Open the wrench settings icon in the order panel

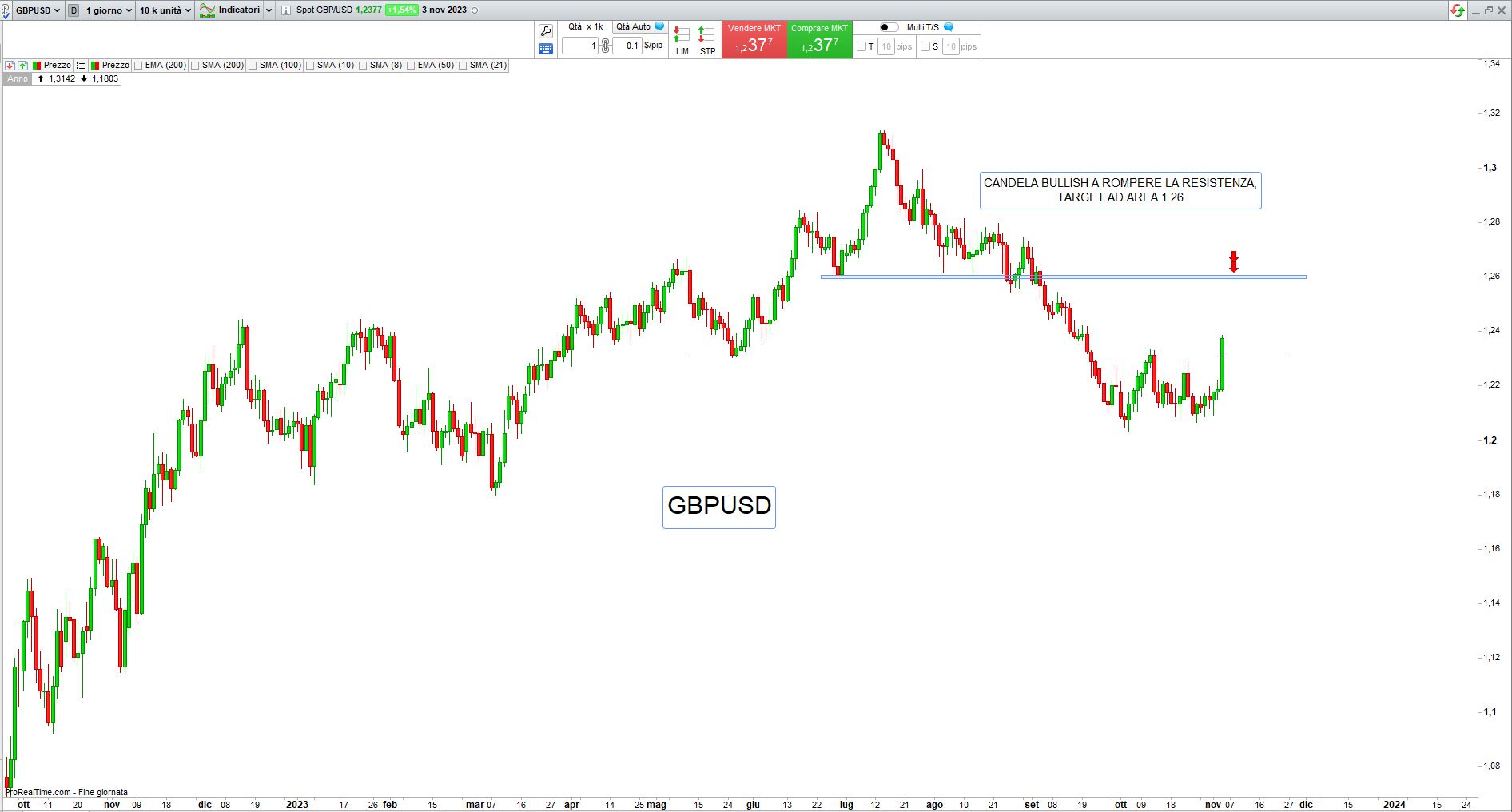[x=546, y=31]
